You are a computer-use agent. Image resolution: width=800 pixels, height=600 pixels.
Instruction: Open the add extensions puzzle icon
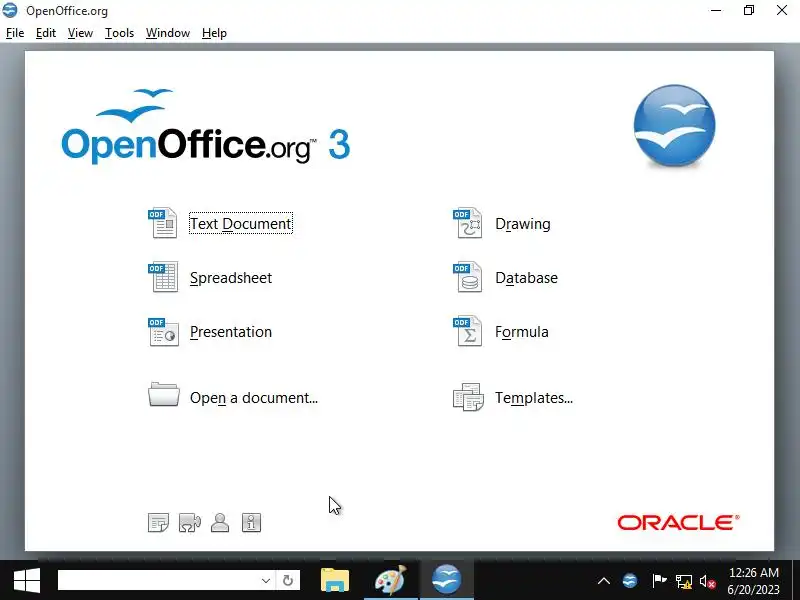[x=190, y=522]
